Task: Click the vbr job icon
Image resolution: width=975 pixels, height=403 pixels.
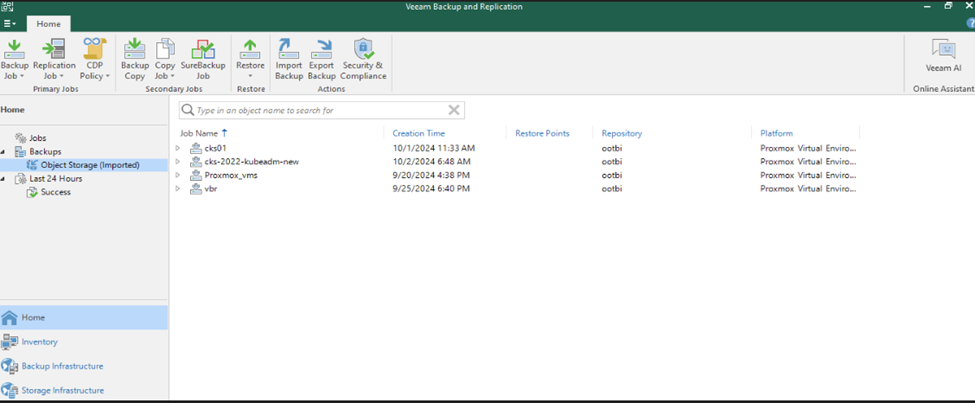Action: pos(196,188)
